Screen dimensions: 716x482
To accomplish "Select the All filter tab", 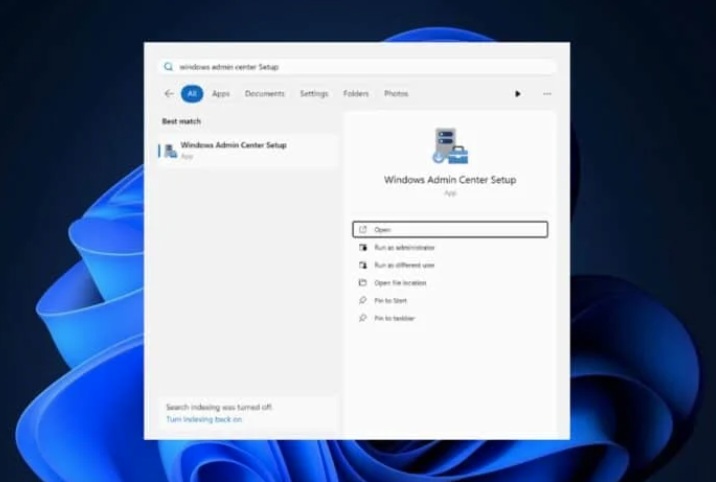I will click(x=192, y=94).
